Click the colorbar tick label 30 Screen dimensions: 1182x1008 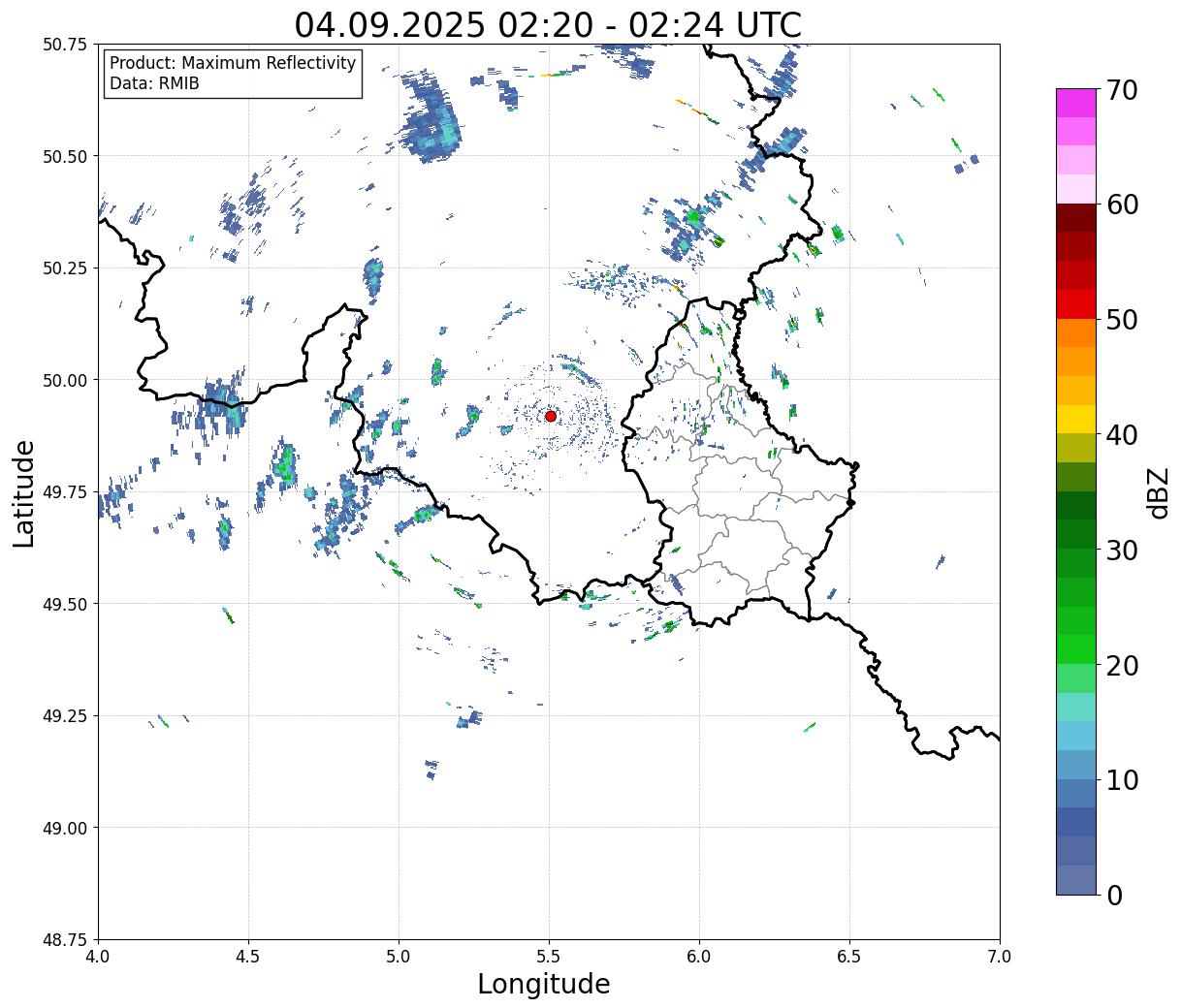click(1121, 550)
